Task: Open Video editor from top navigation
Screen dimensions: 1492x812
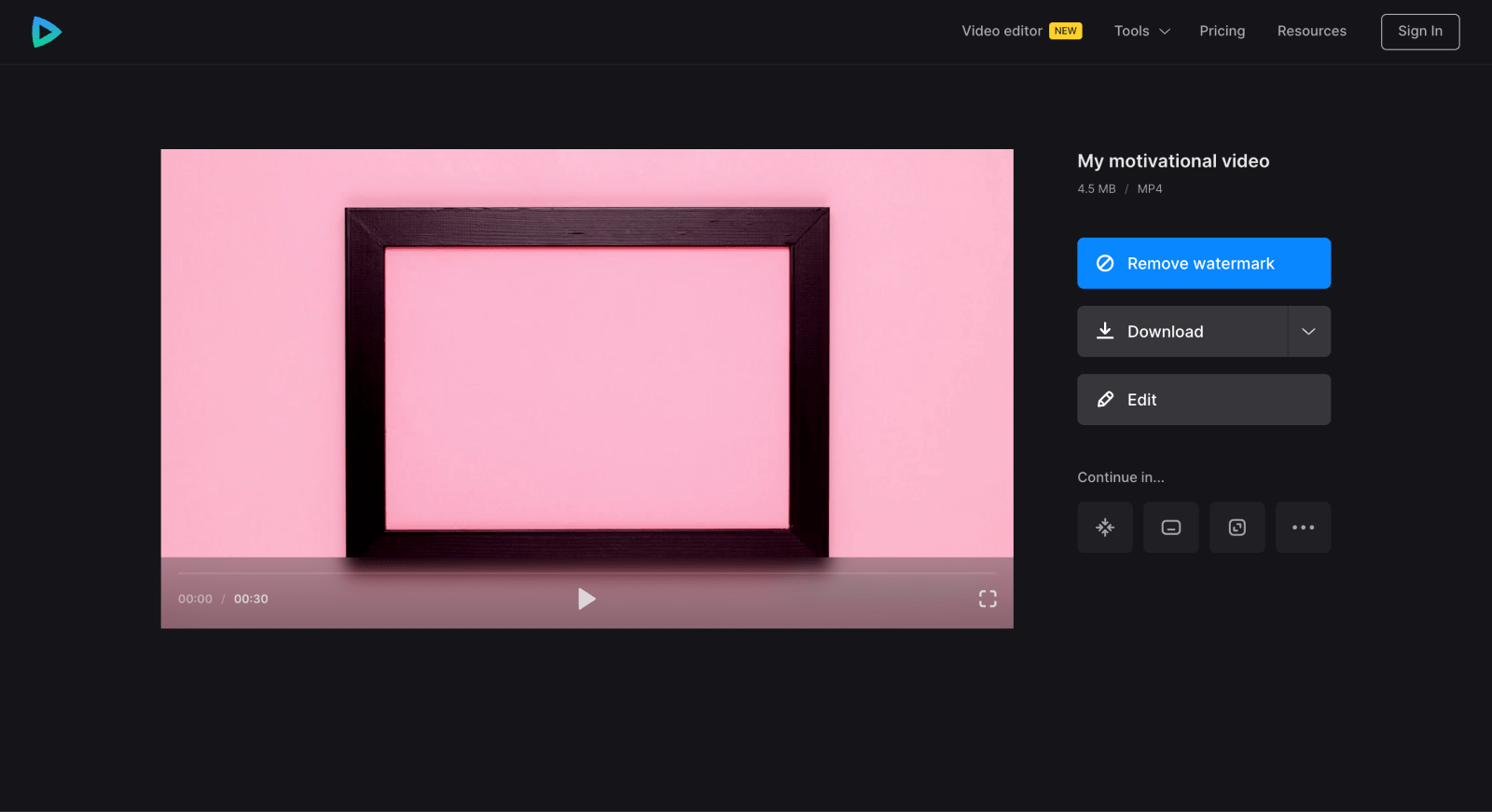Action: pos(1002,31)
